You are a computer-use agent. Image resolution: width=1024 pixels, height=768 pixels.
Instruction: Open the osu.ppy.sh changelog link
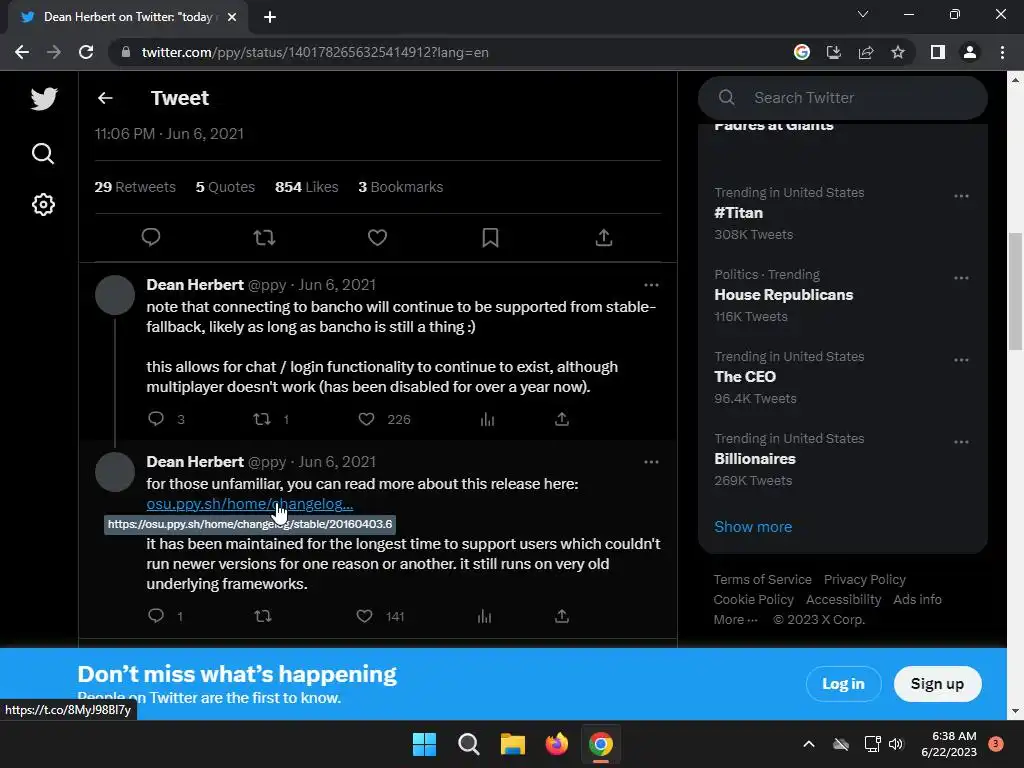coord(249,504)
